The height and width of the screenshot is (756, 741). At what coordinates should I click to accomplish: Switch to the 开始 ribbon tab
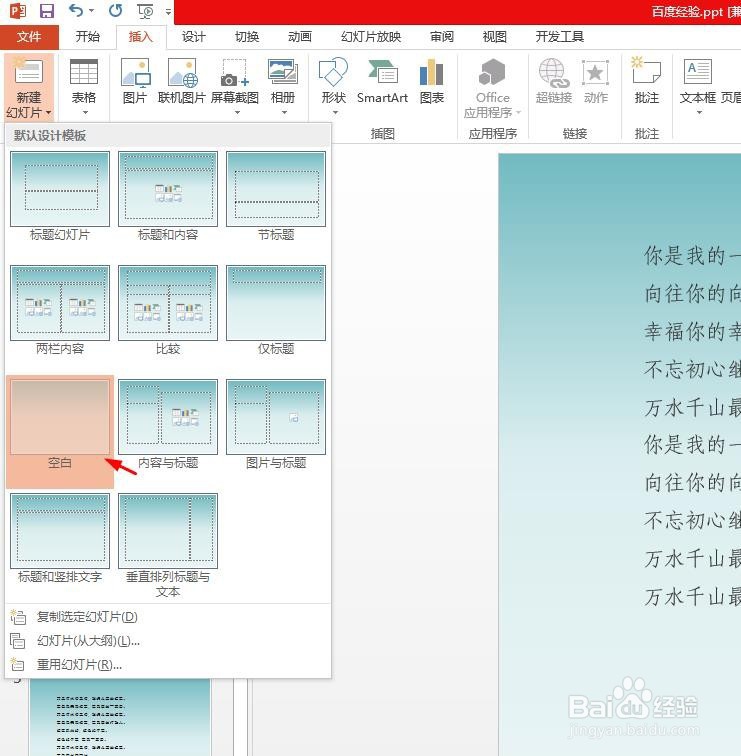point(88,37)
